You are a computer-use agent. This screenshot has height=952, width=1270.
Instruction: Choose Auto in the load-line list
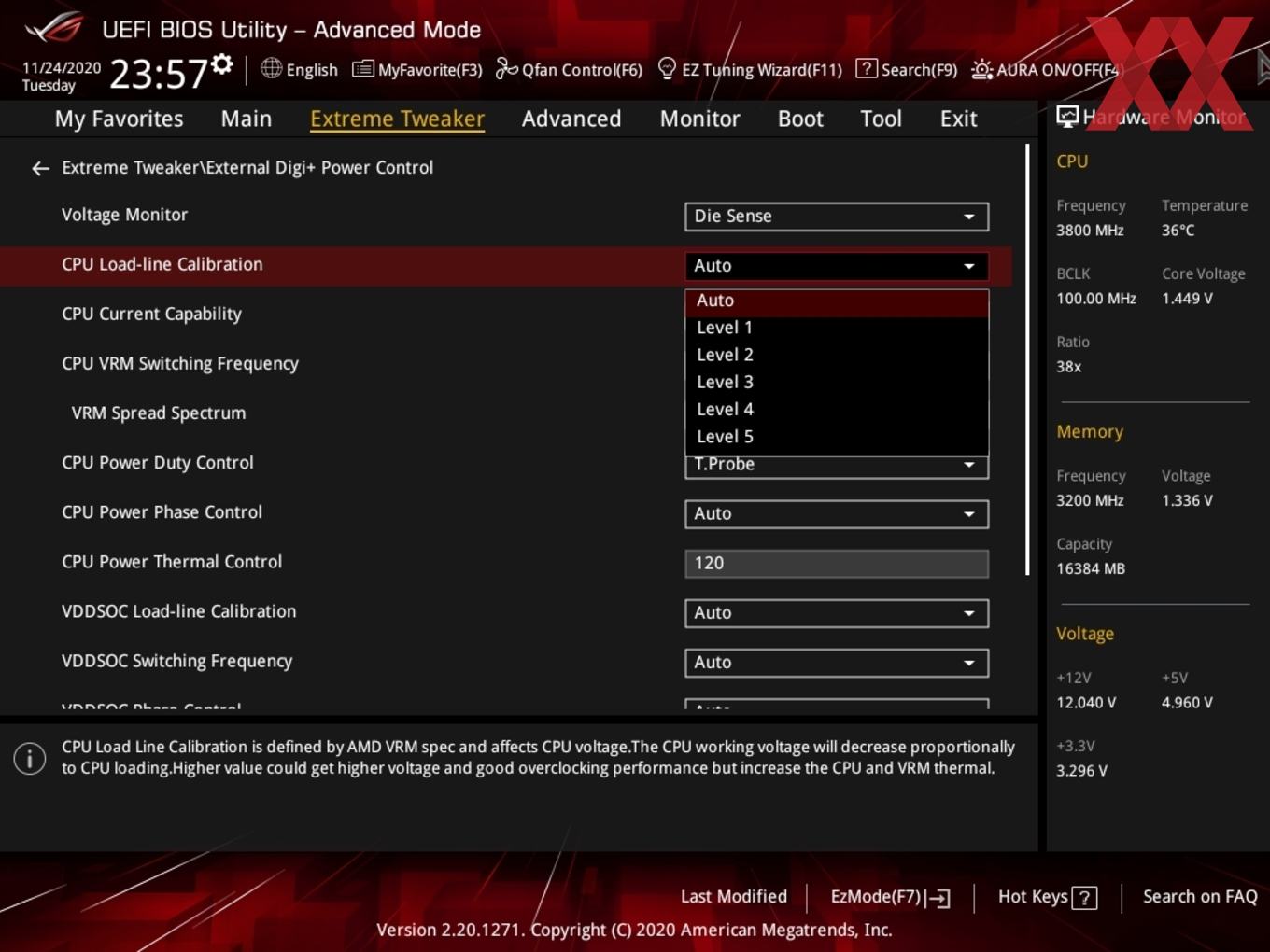(x=837, y=301)
